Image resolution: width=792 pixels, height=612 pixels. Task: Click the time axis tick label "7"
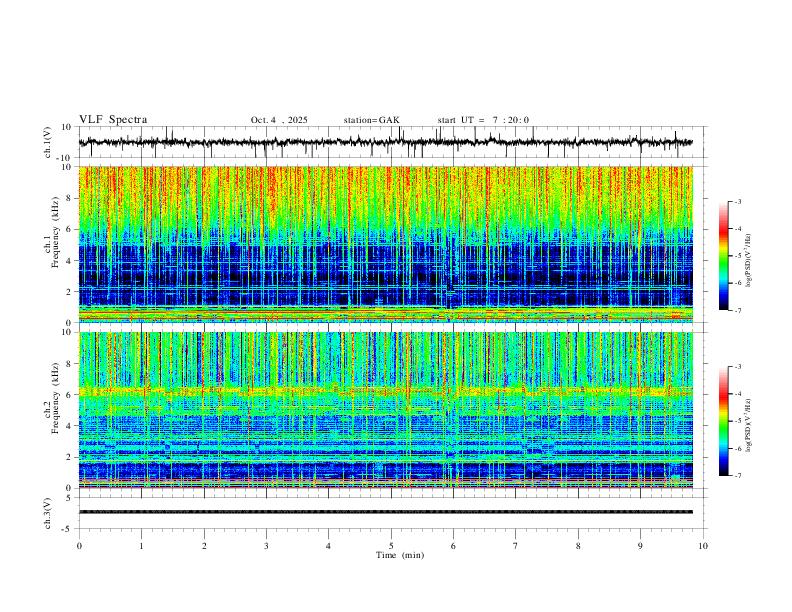click(x=516, y=546)
